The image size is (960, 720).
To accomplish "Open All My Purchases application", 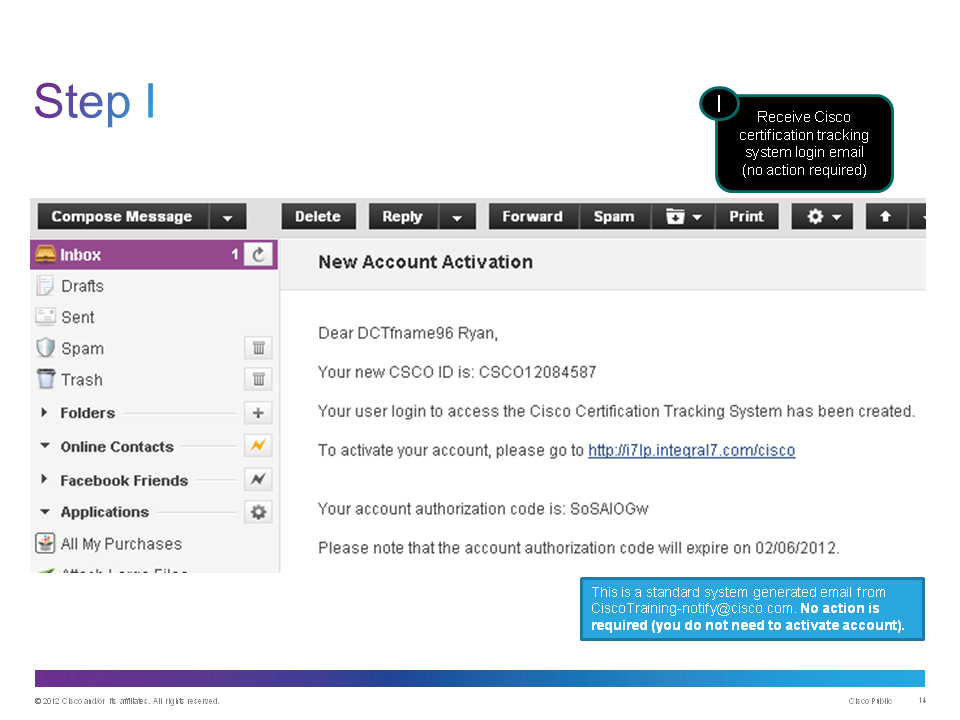I will (121, 544).
